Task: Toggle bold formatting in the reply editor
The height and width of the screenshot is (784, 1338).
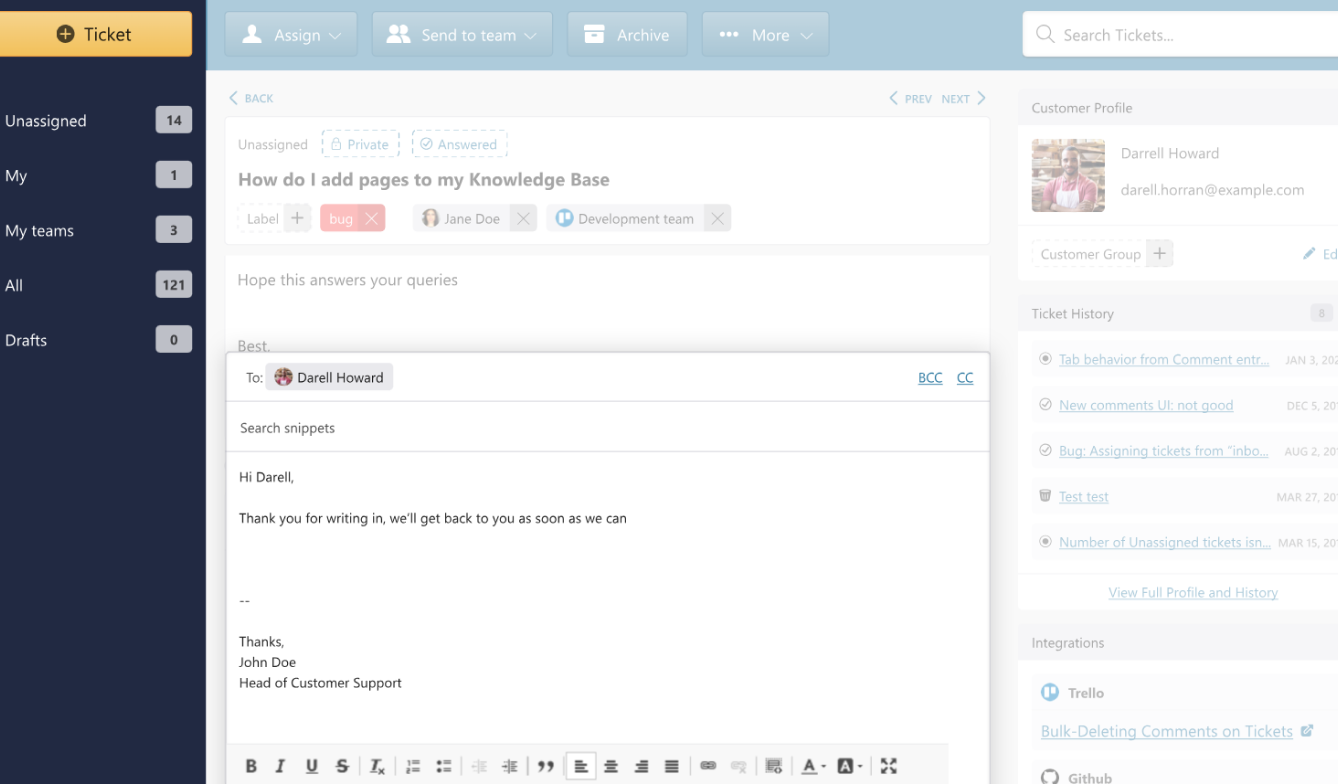Action: pyautogui.click(x=251, y=766)
